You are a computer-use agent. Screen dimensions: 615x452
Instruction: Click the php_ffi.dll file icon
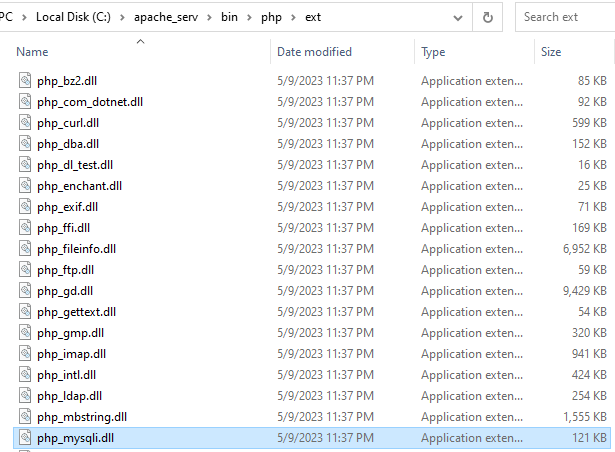25,227
